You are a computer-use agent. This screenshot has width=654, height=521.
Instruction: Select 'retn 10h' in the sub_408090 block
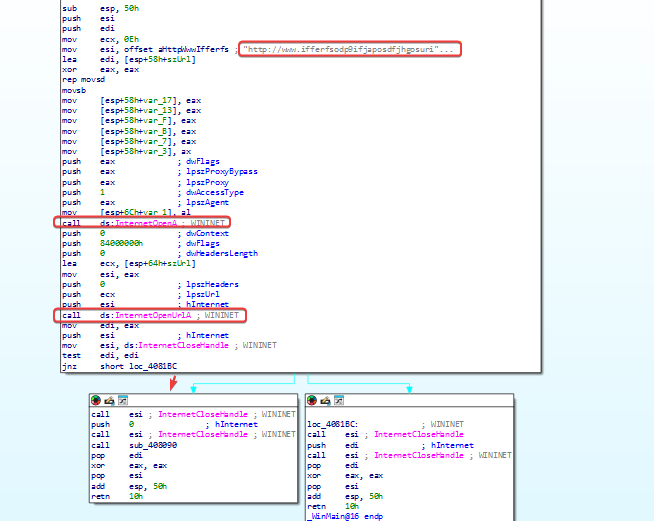pyautogui.click(x=117, y=496)
